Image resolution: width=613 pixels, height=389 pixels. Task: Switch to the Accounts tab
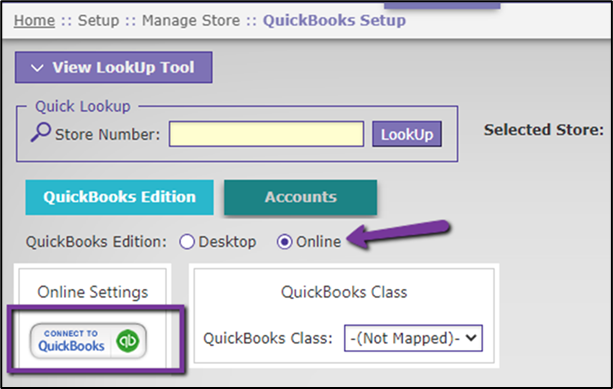point(301,197)
